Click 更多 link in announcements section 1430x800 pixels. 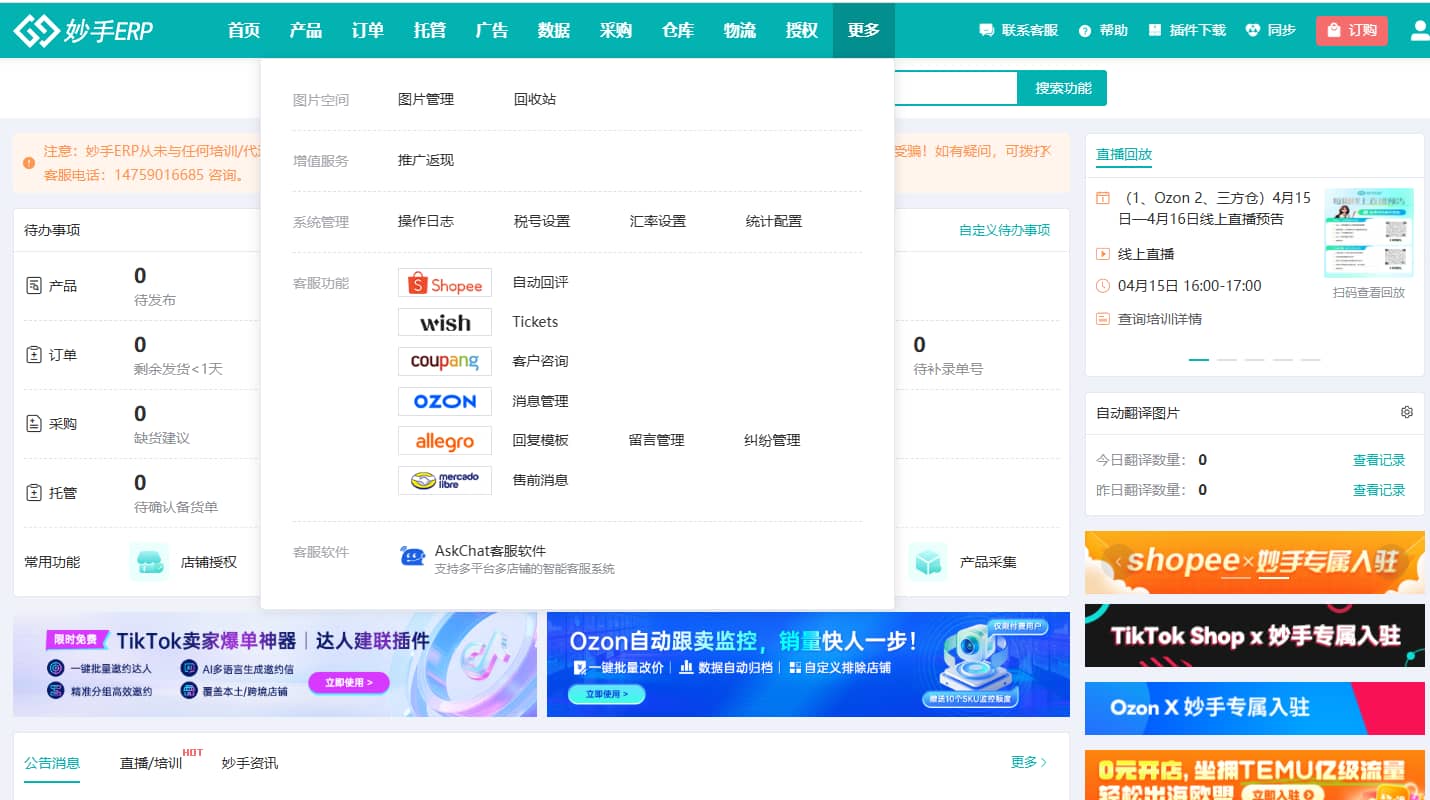(x=1029, y=762)
